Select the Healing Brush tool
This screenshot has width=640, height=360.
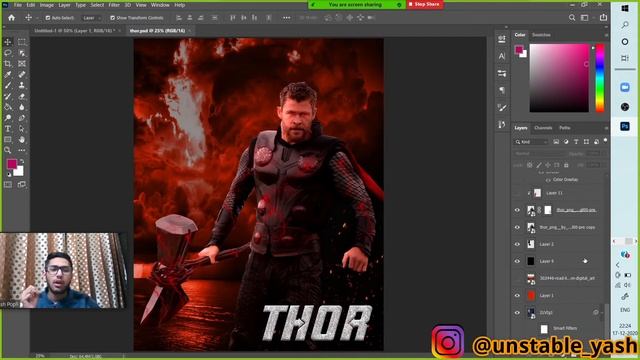coord(22,75)
